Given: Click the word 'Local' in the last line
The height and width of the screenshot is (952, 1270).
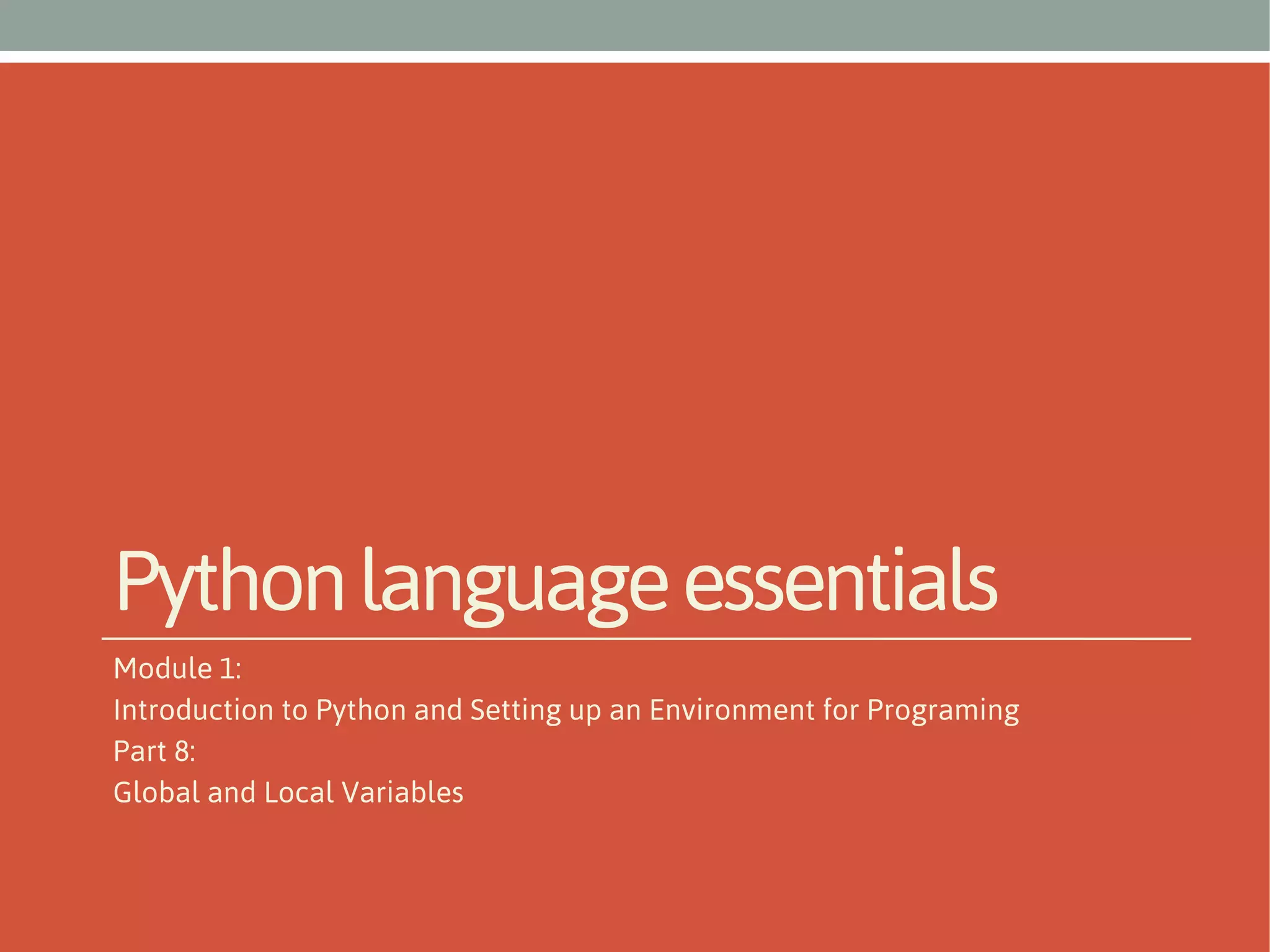Looking at the screenshot, I should [299, 793].
